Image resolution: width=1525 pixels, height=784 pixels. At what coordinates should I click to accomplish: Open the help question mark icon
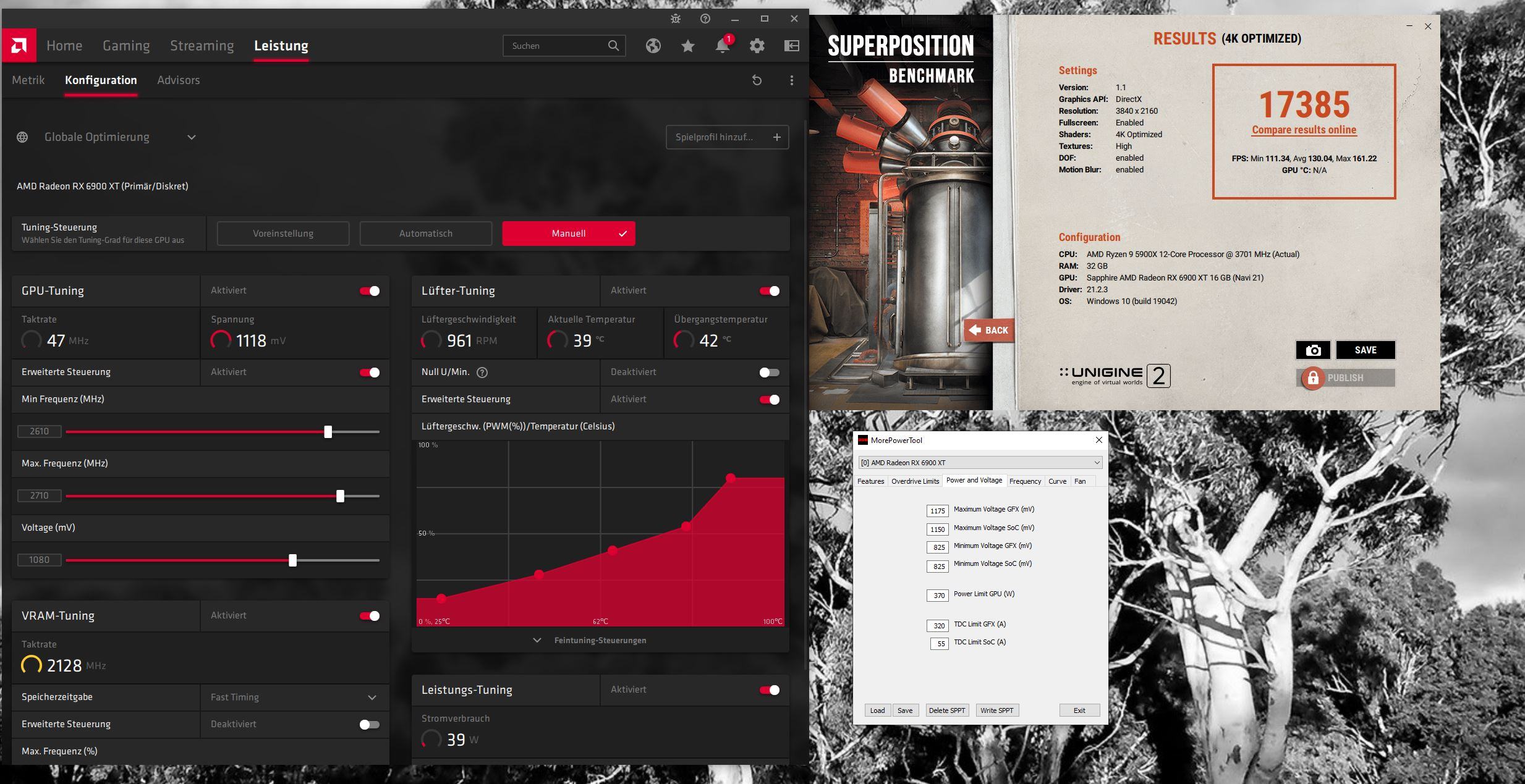pos(705,19)
